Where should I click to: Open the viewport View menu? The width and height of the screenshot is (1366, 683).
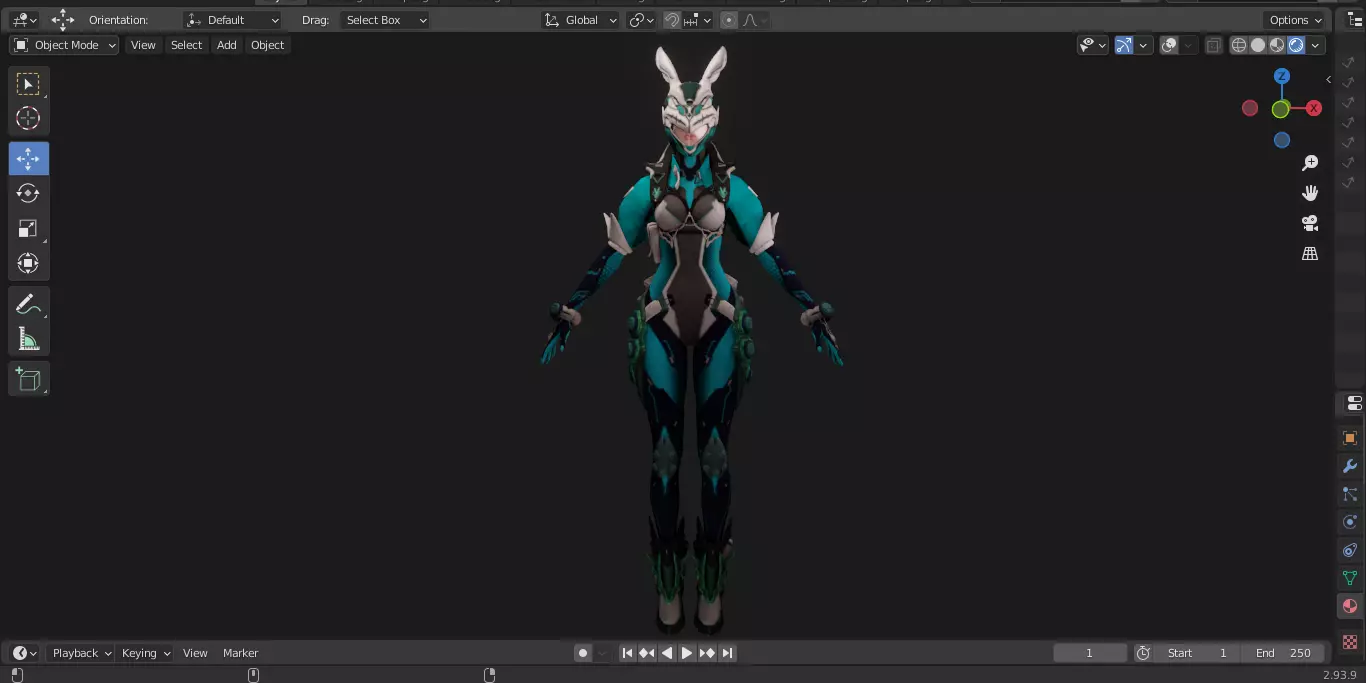coord(143,45)
